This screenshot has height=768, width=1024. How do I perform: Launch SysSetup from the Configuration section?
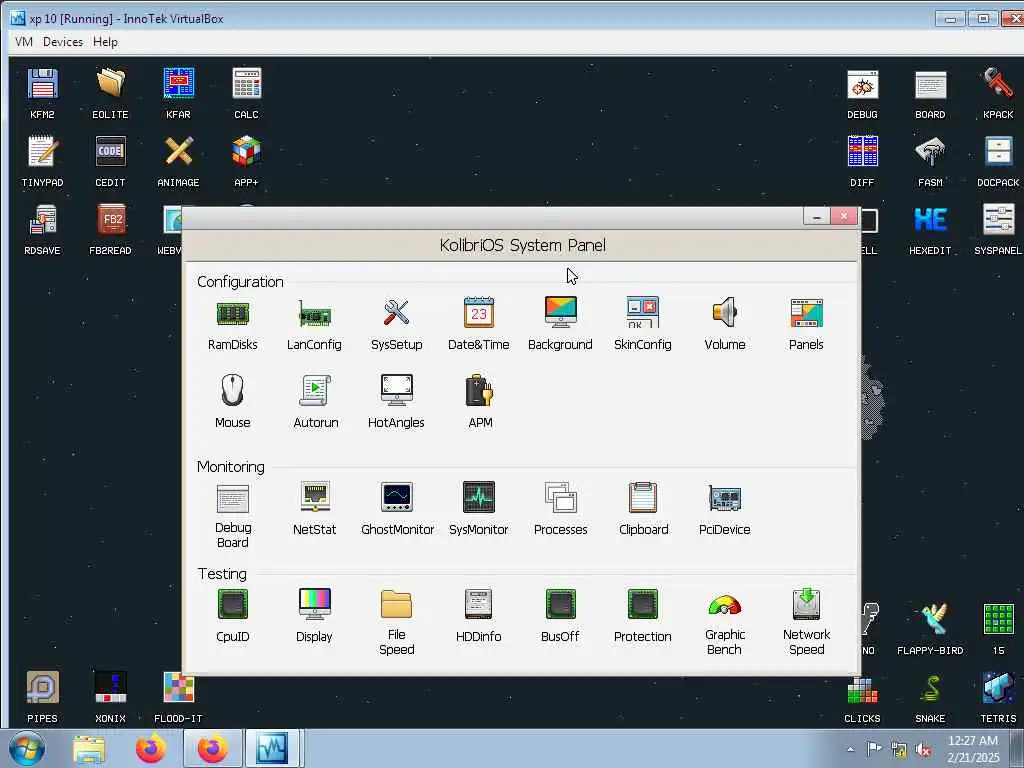pyautogui.click(x=396, y=325)
